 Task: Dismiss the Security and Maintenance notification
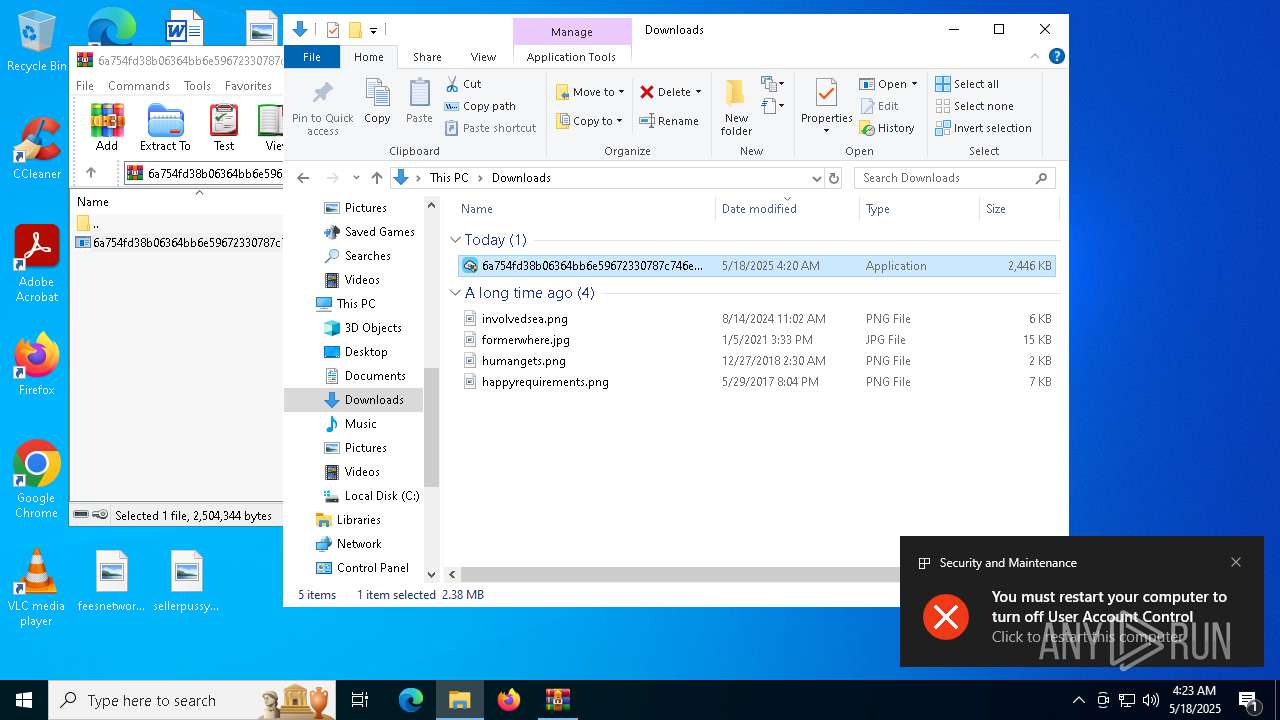click(x=1236, y=562)
